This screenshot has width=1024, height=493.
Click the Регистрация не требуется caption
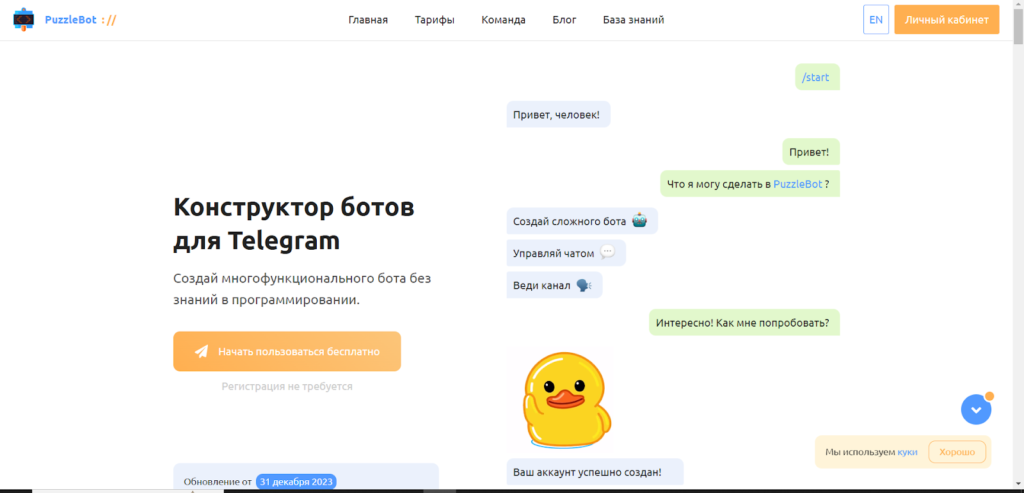[287, 387]
